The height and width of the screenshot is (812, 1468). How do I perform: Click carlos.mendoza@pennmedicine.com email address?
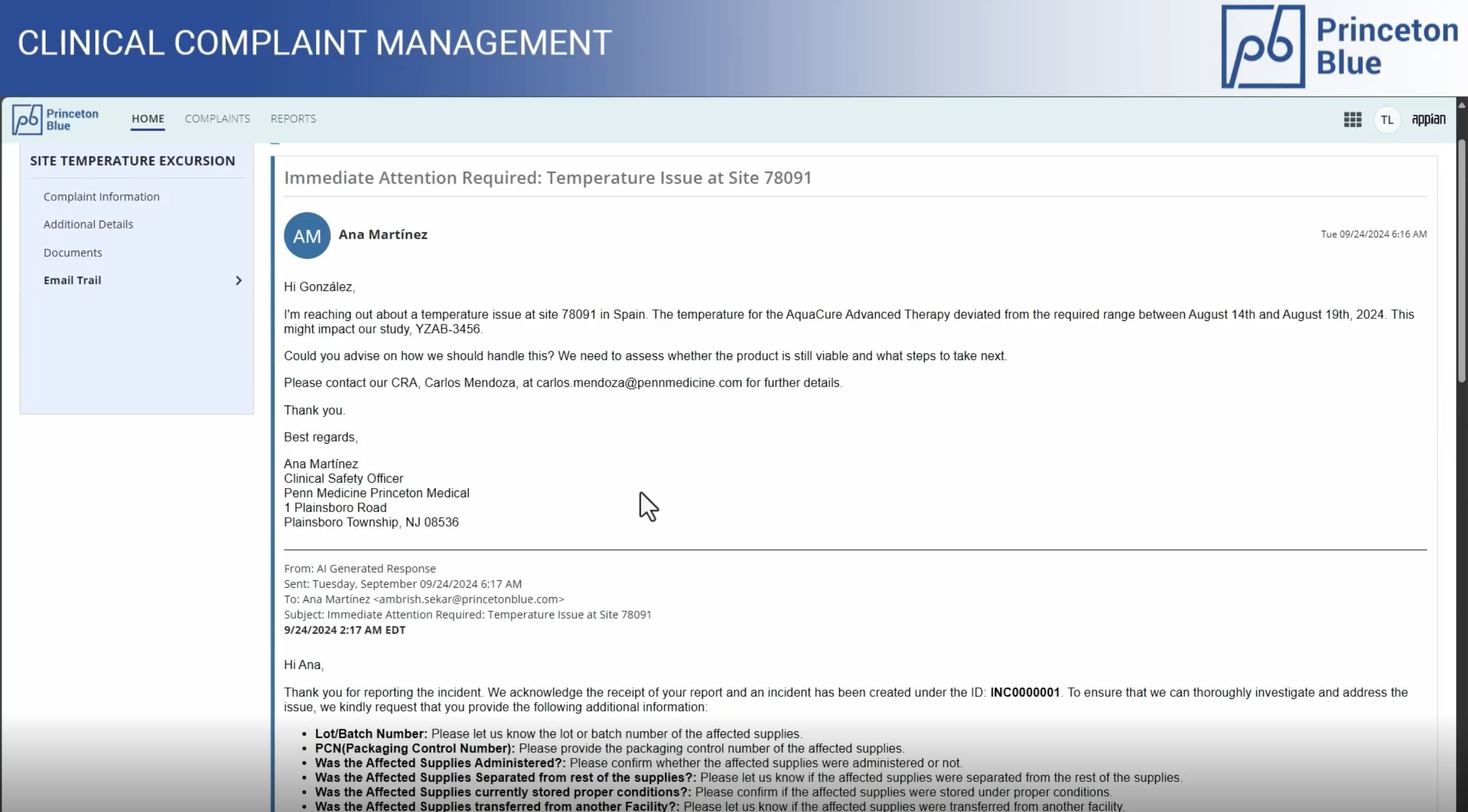point(639,383)
